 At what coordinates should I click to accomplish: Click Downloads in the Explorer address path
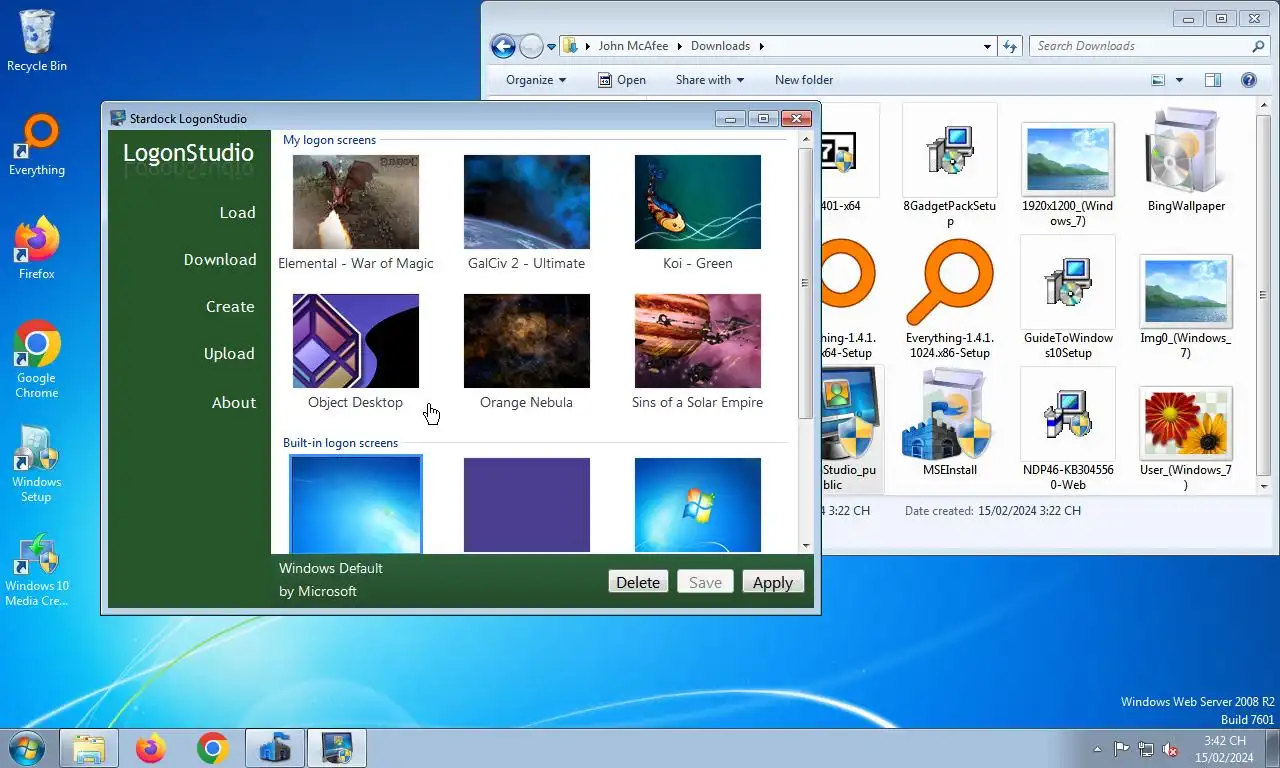pos(720,46)
